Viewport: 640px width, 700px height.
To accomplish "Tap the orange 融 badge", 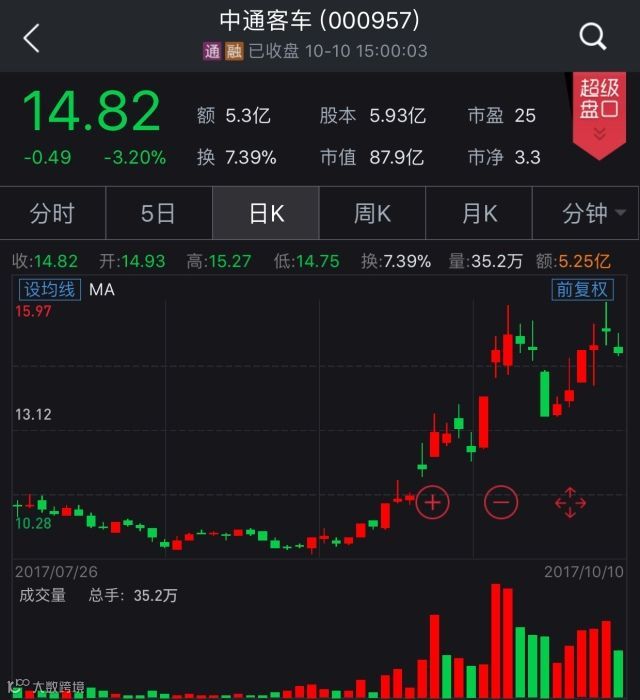I will coord(234,51).
